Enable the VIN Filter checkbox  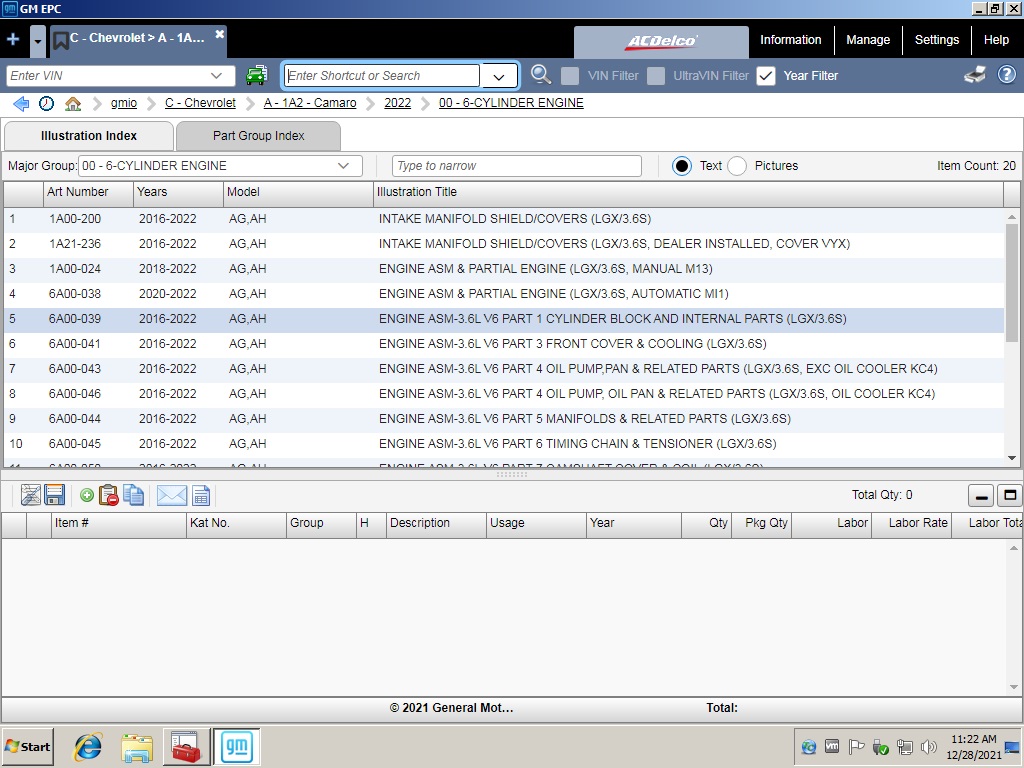(x=570, y=75)
